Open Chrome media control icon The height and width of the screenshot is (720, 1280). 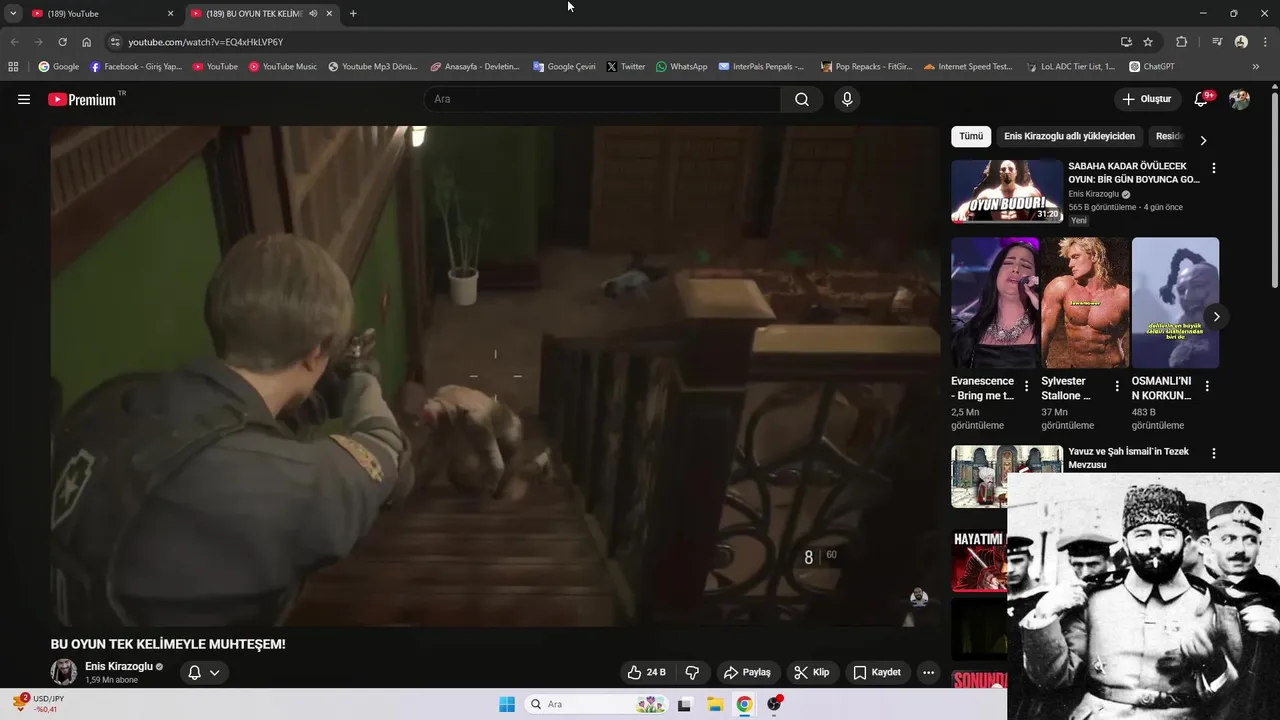point(1217,42)
